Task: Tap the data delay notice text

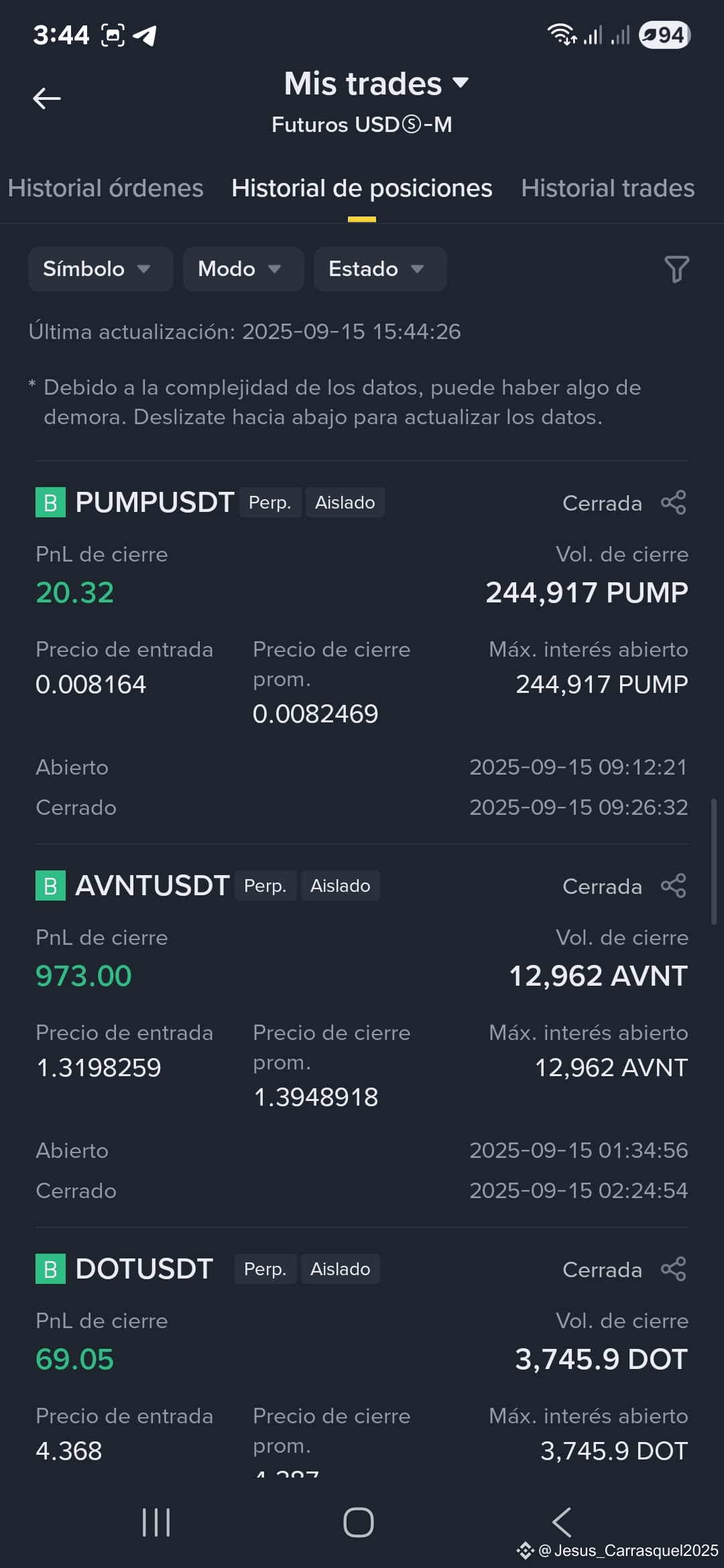Action: 335,402
